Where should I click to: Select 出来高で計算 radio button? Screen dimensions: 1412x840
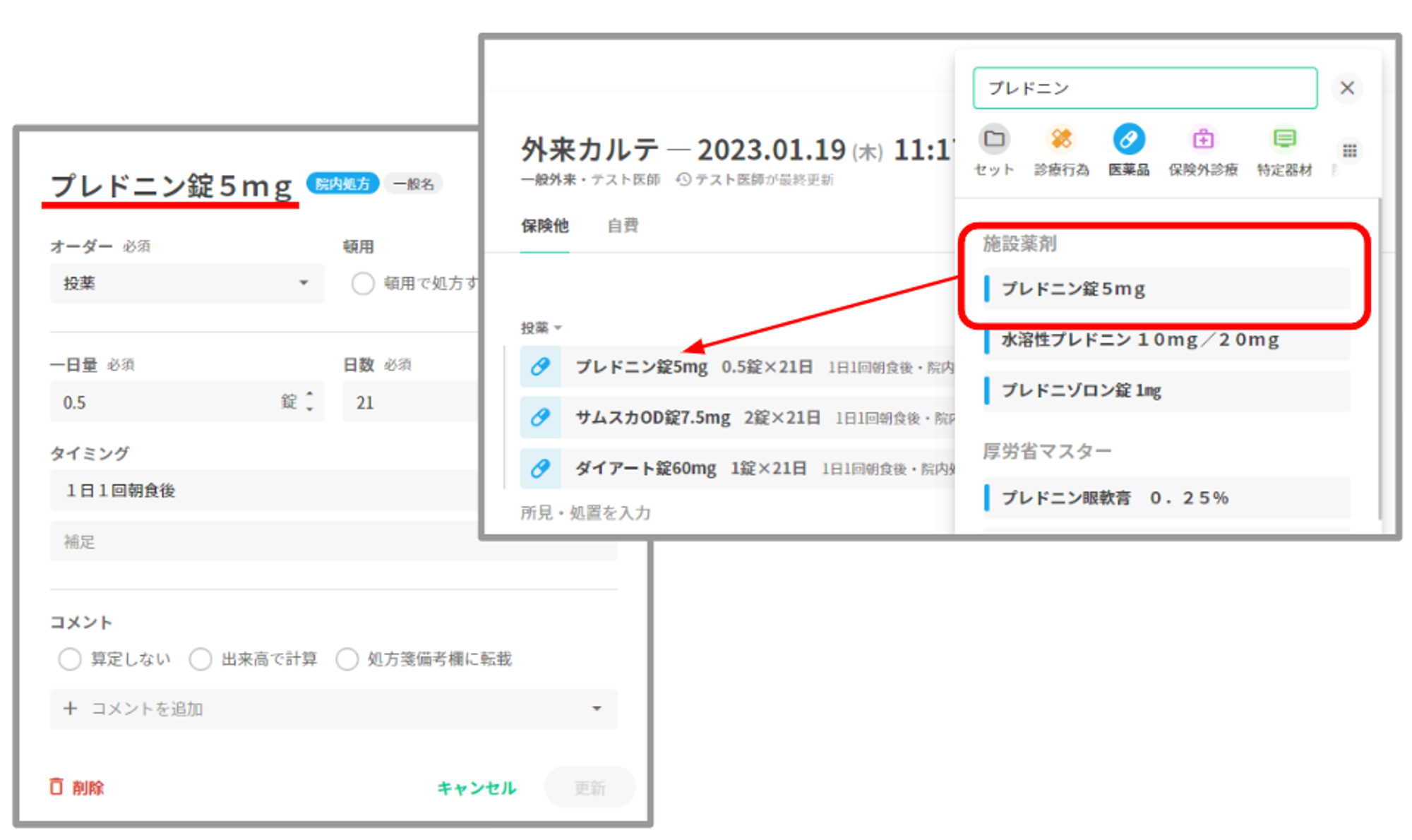pos(201,659)
